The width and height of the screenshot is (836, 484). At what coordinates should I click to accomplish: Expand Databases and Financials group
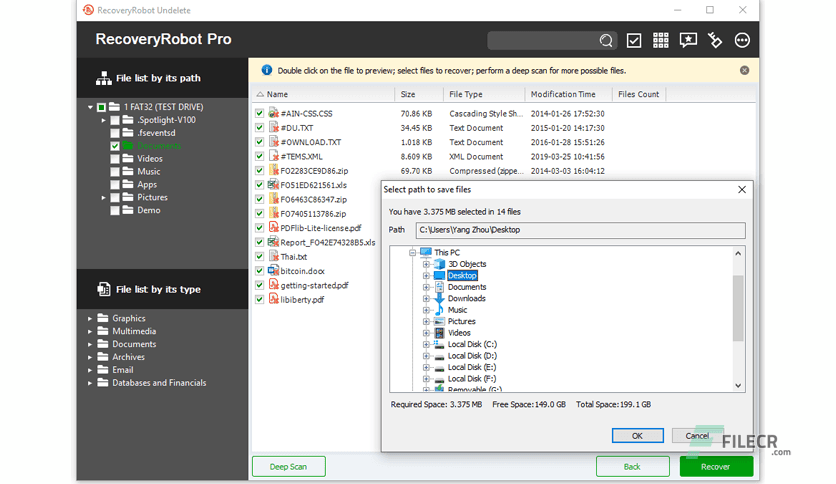90,383
